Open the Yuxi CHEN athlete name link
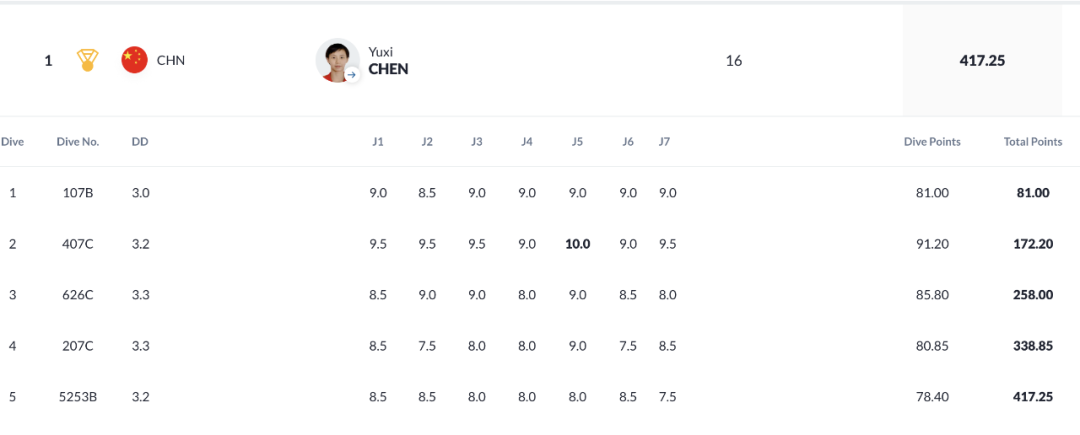This screenshot has width=1080, height=435. click(x=388, y=61)
